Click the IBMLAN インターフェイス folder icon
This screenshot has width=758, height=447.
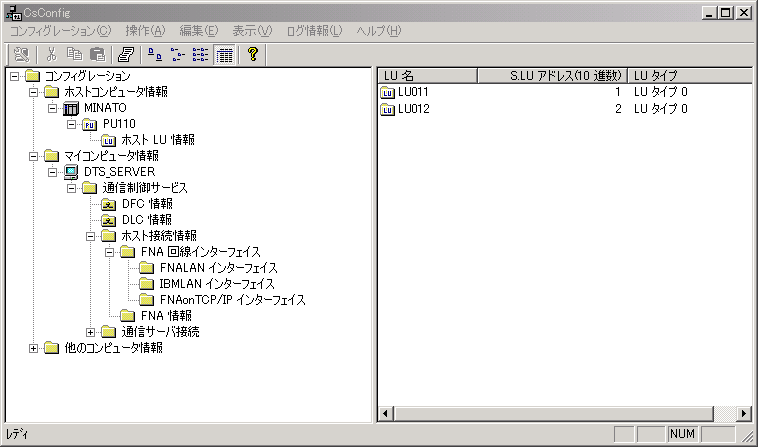click(146, 284)
